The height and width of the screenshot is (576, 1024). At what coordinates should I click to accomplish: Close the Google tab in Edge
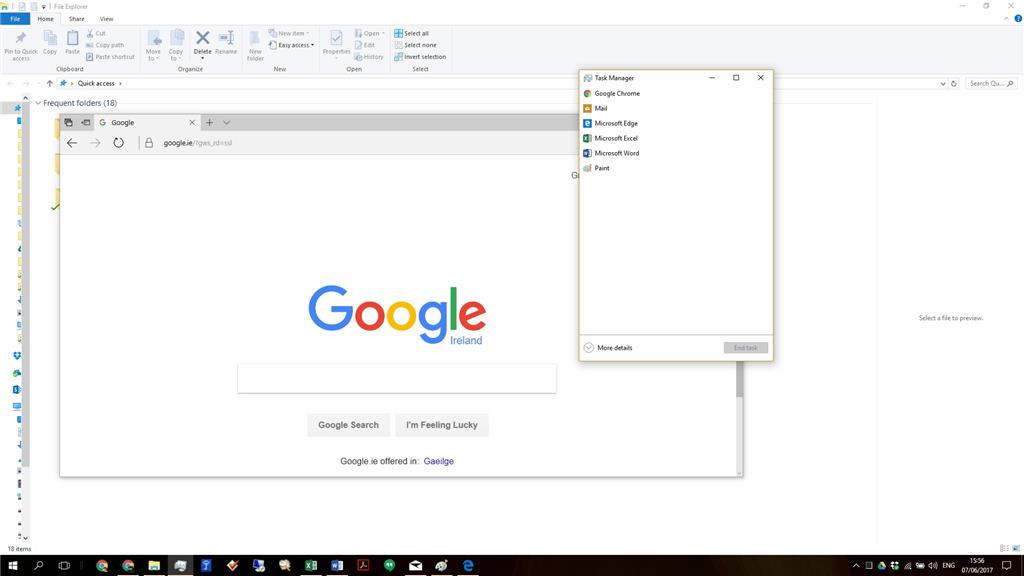click(x=192, y=122)
